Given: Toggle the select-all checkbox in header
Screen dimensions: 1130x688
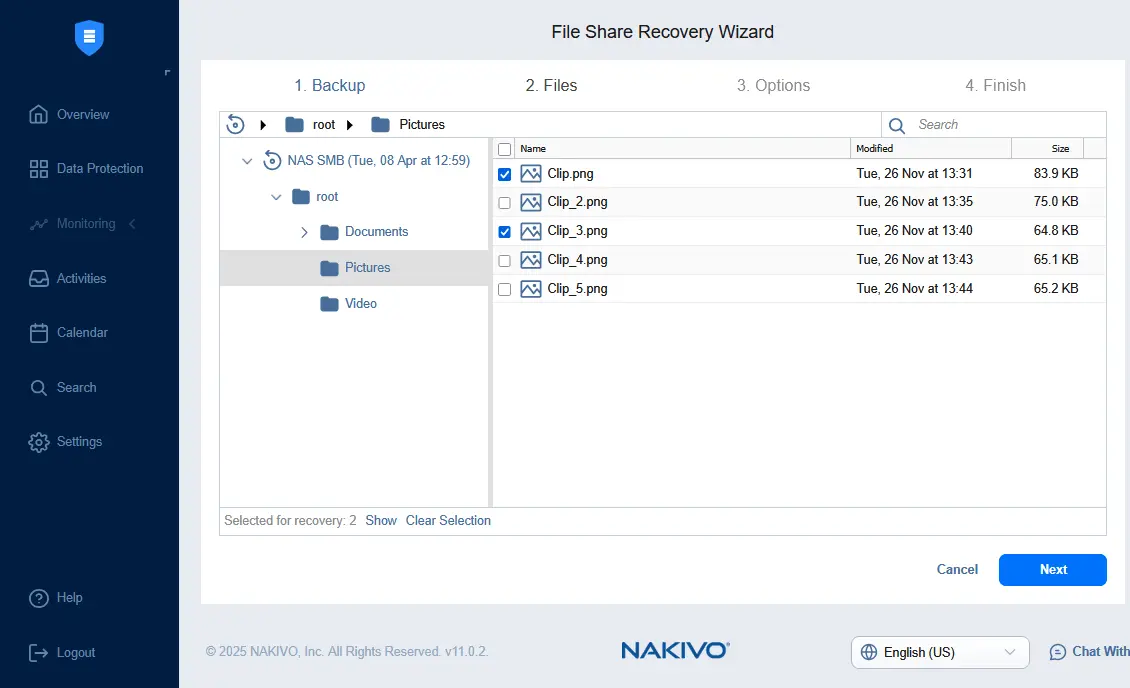Looking at the screenshot, I should (504, 149).
